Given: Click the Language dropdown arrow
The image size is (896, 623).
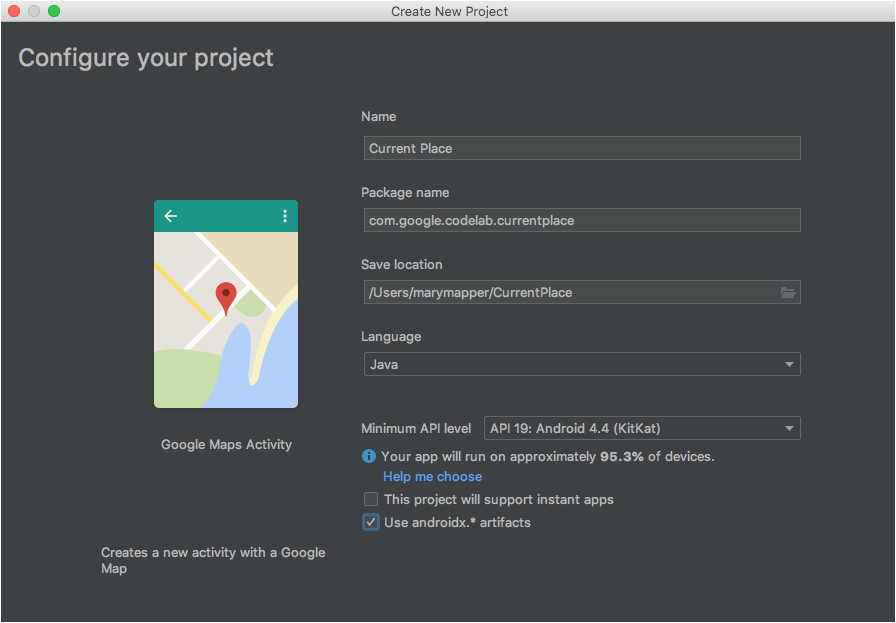Looking at the screenshot, I should (789, 364).
